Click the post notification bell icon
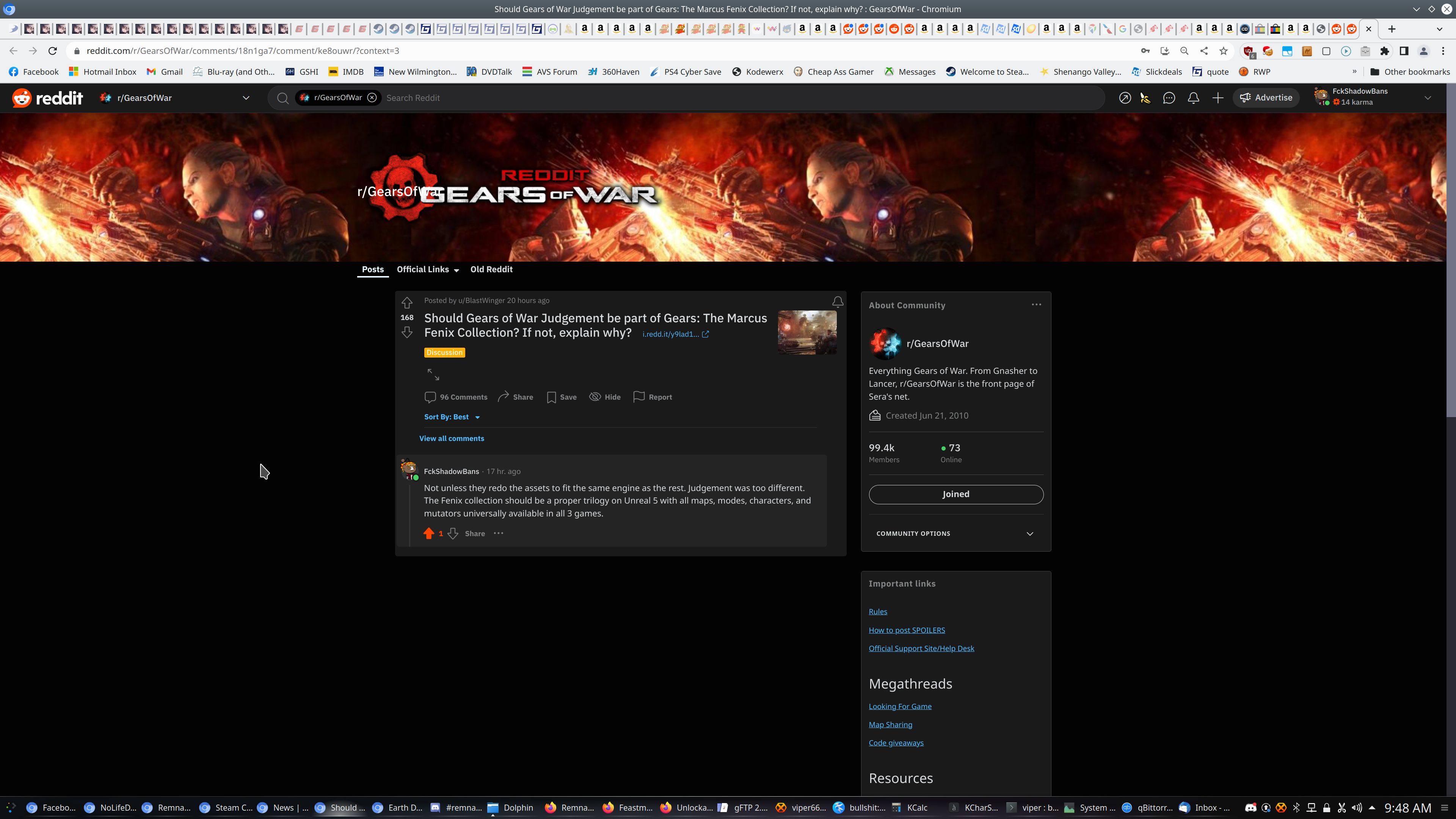This screenshot has width=1456, height=819. click(x=837, y=302)
